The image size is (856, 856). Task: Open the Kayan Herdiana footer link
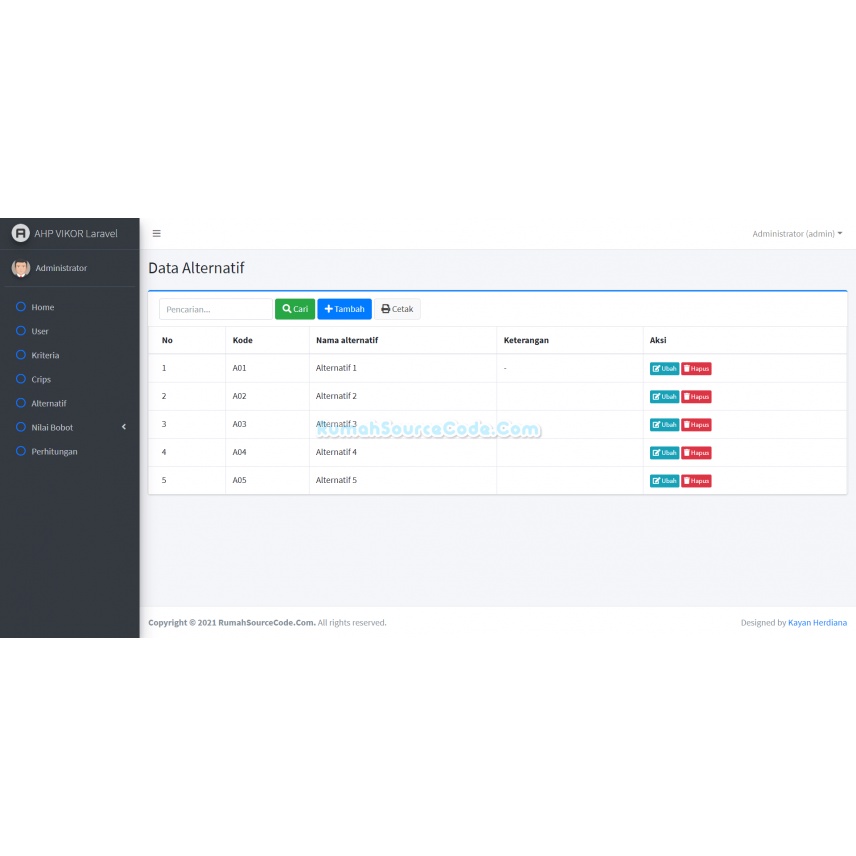point(817,623)
